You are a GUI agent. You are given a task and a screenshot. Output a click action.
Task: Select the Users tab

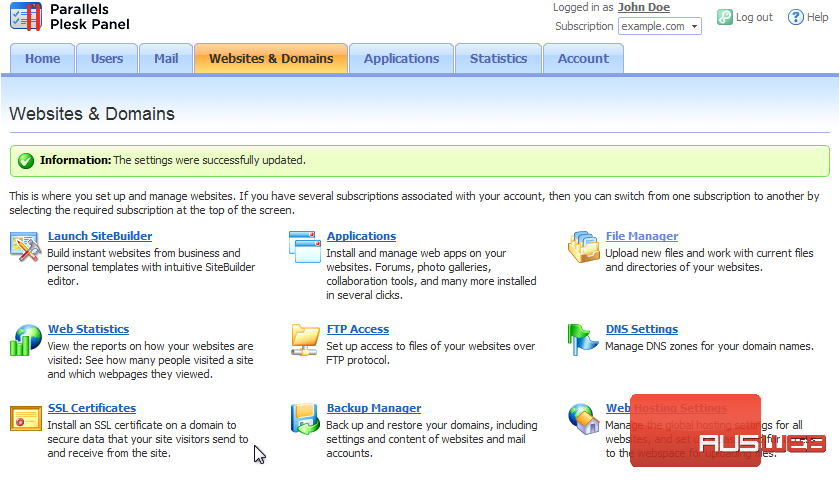[x=107, y=59]
